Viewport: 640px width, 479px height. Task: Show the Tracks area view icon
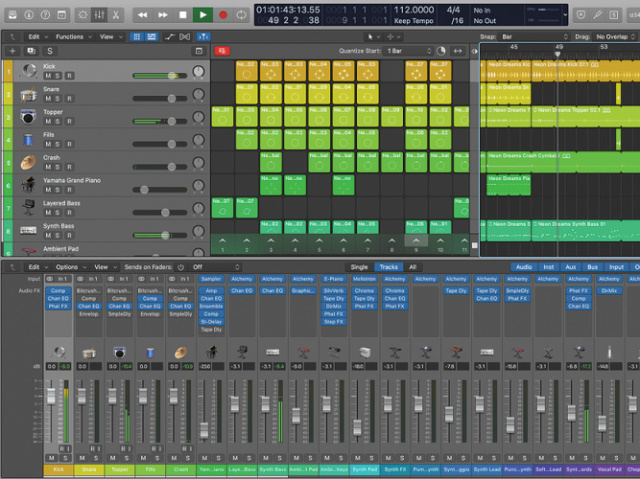point(152,37)
